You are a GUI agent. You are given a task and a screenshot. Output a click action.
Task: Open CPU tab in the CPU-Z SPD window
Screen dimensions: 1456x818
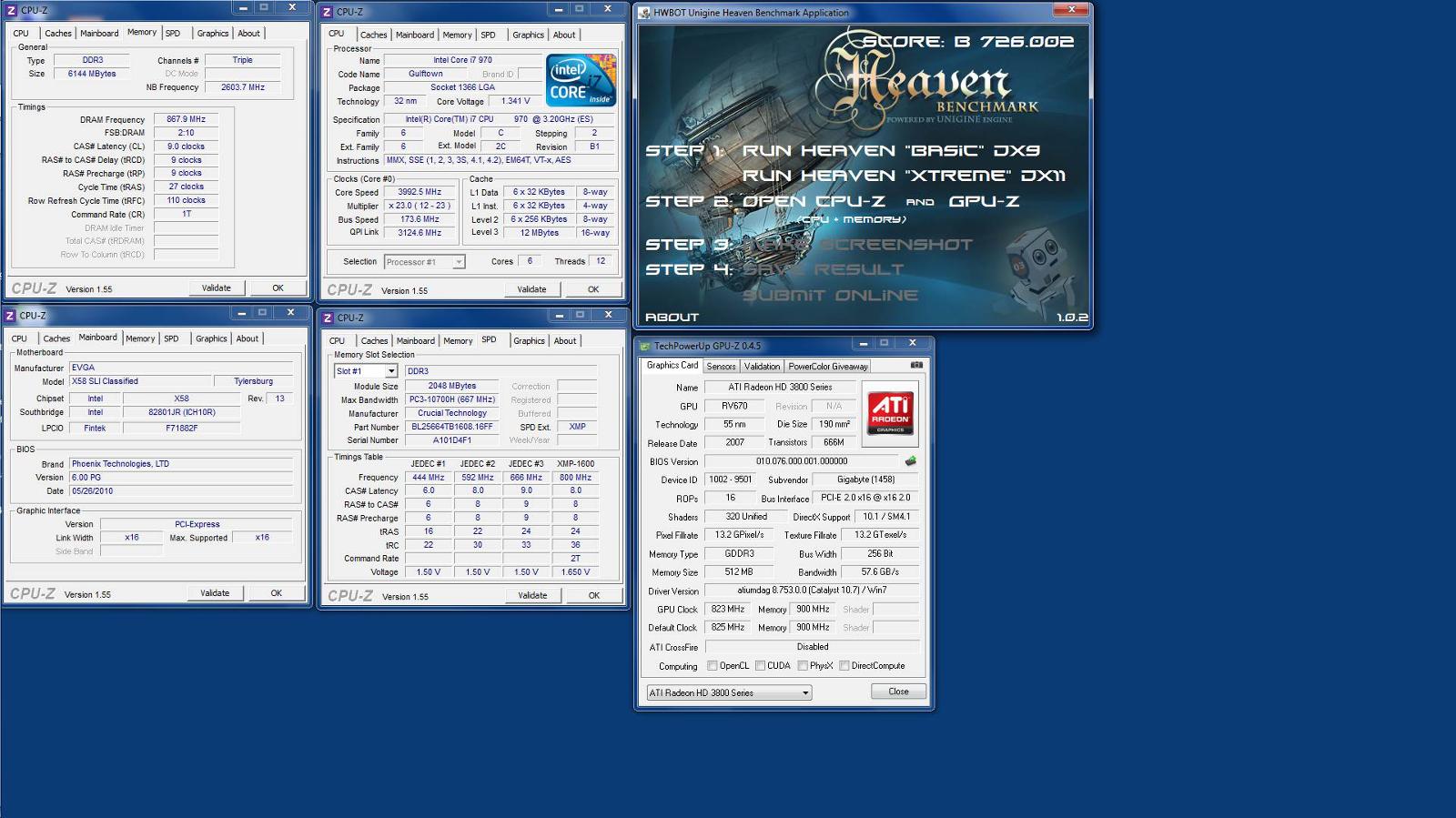tap(337, 341)
